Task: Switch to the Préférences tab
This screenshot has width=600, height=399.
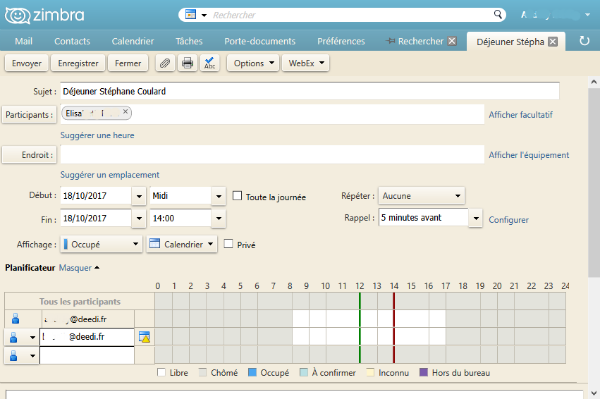Action: [x=341, y=41]
